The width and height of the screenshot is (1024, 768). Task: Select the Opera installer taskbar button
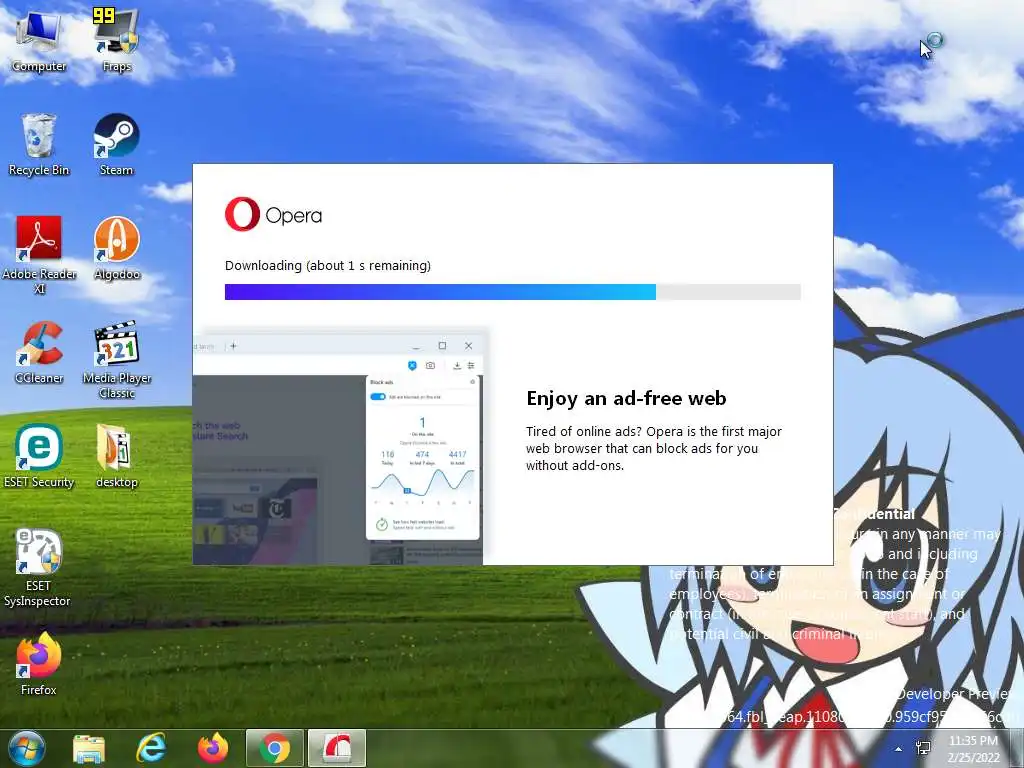click(337, 748)
